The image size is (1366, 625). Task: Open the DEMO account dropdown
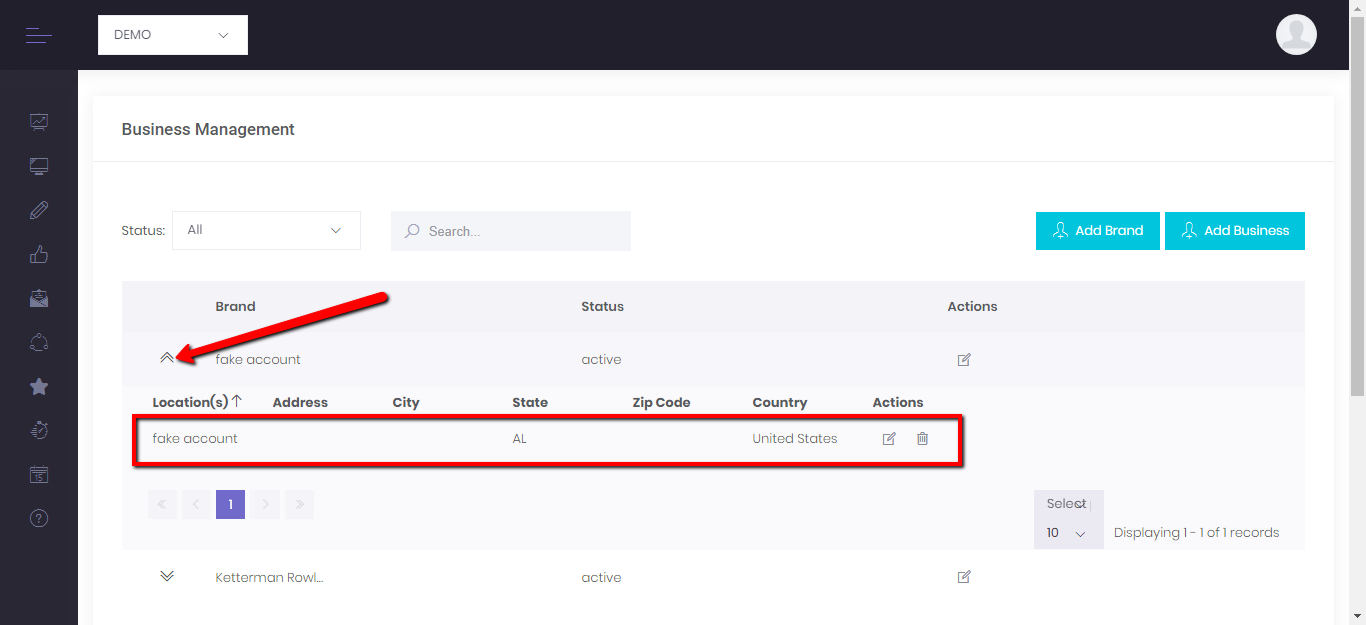pyautogui.click(x=173, y=35)
